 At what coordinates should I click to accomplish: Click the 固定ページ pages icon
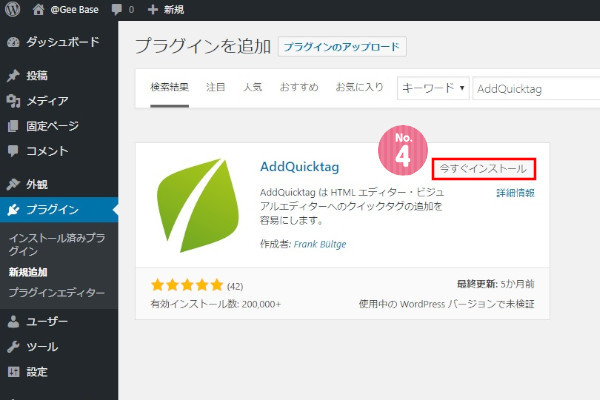[13, 126]
